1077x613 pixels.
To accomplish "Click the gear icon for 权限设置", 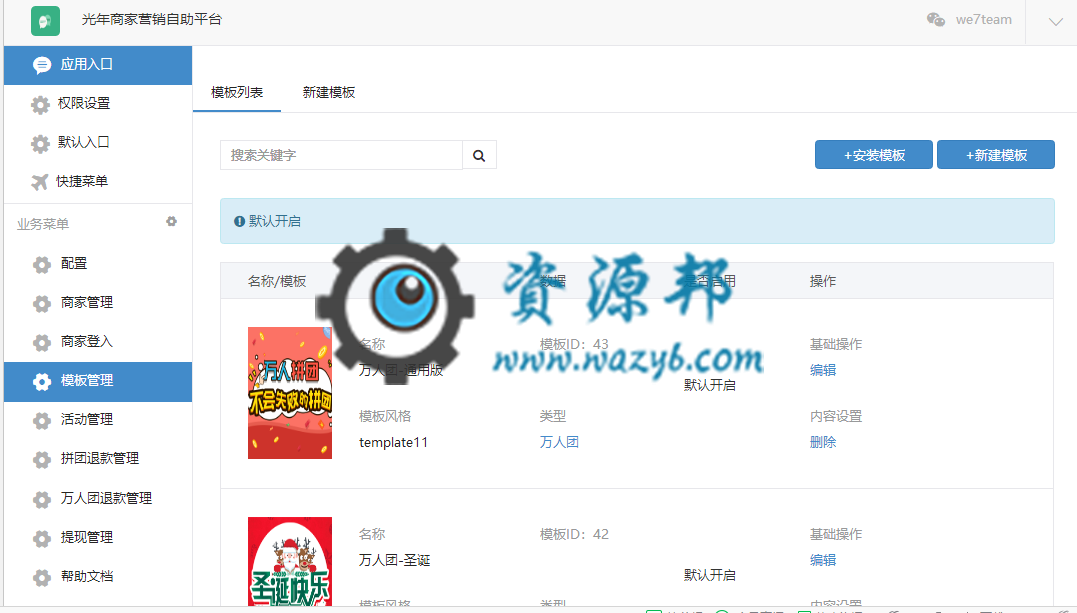I will pyautogui.click(x=41, y=104).
